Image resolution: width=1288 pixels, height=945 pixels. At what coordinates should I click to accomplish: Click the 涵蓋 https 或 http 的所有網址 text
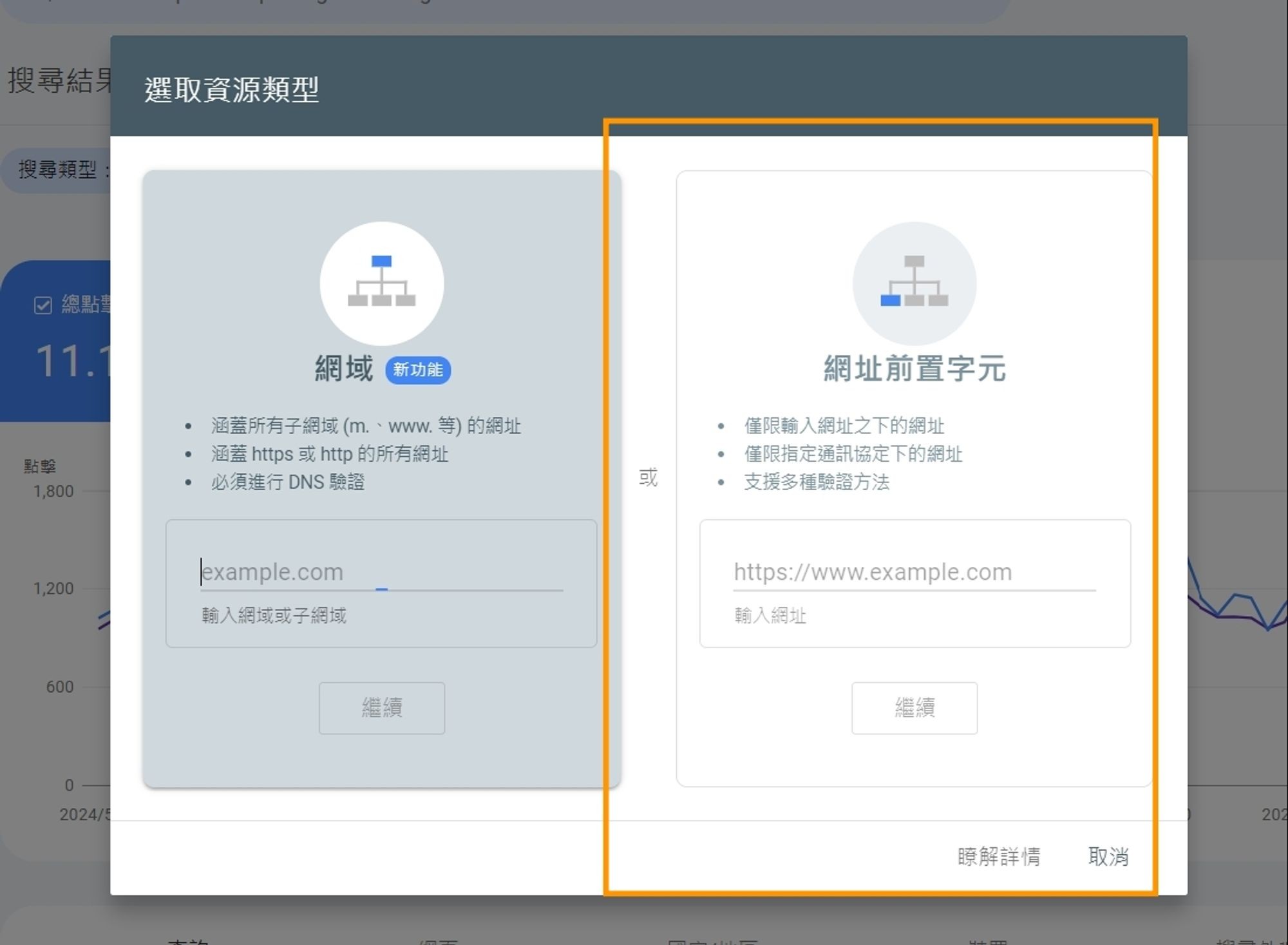coord(330,454)
